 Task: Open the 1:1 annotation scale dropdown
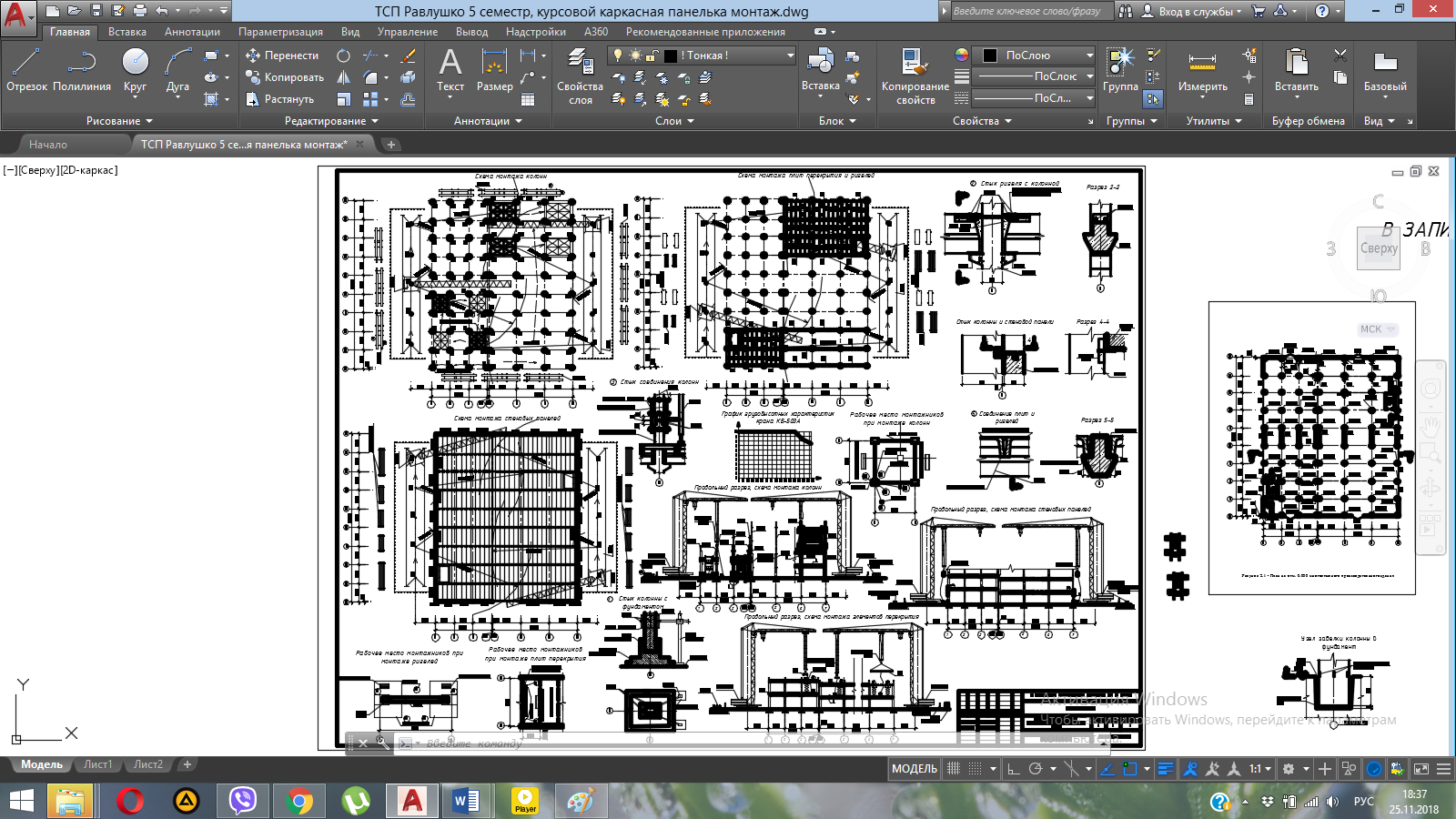pyautogui.click(x=1260, y=769)
